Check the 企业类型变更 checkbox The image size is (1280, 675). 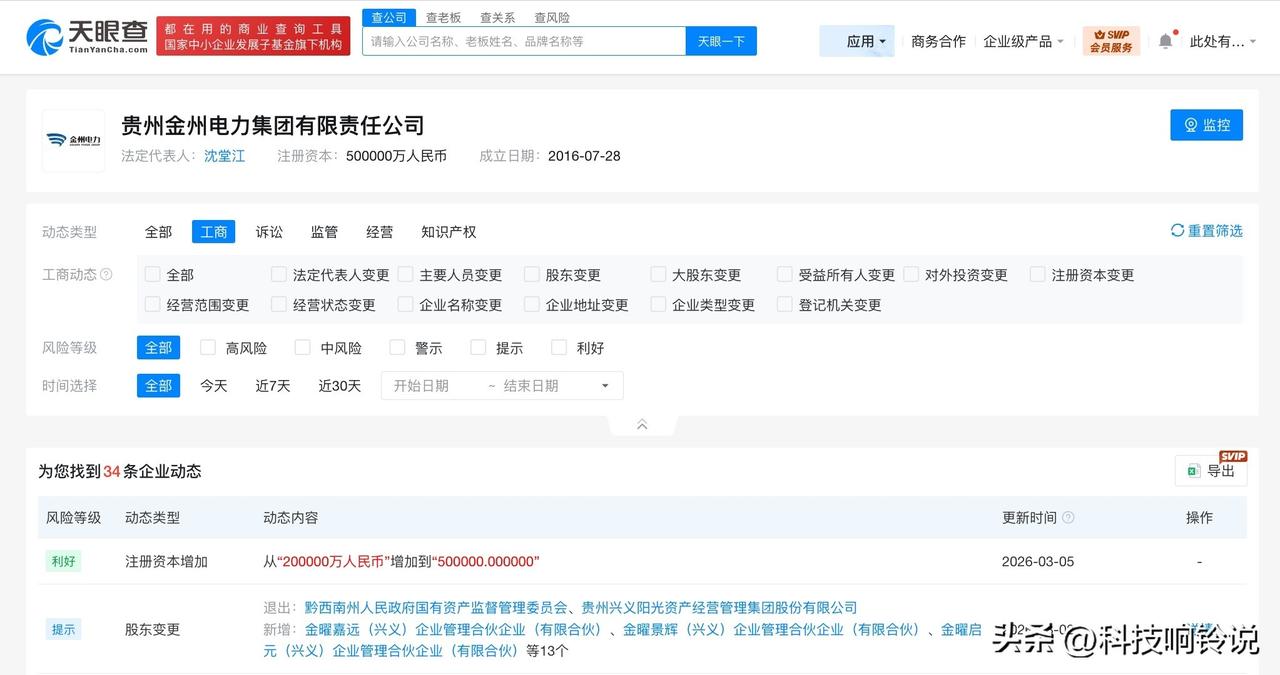click(658, 304)
